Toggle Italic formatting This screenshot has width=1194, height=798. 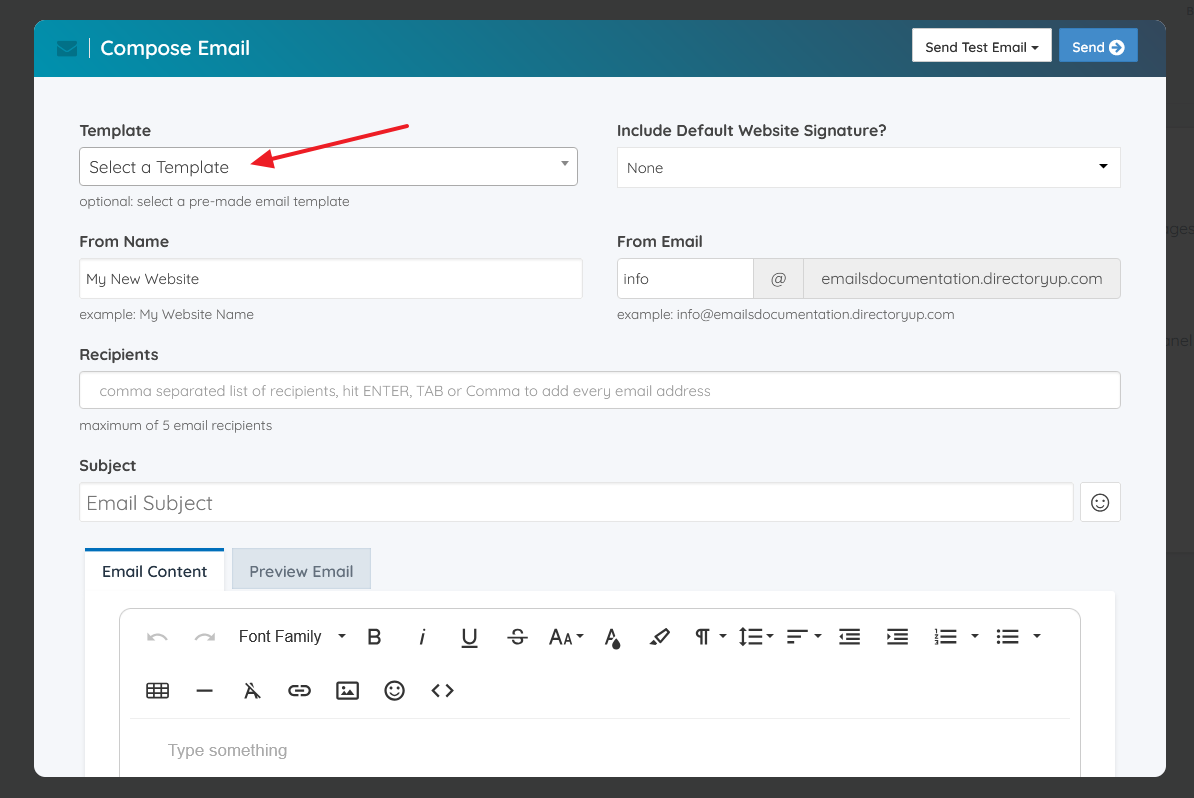click(422, 637)
